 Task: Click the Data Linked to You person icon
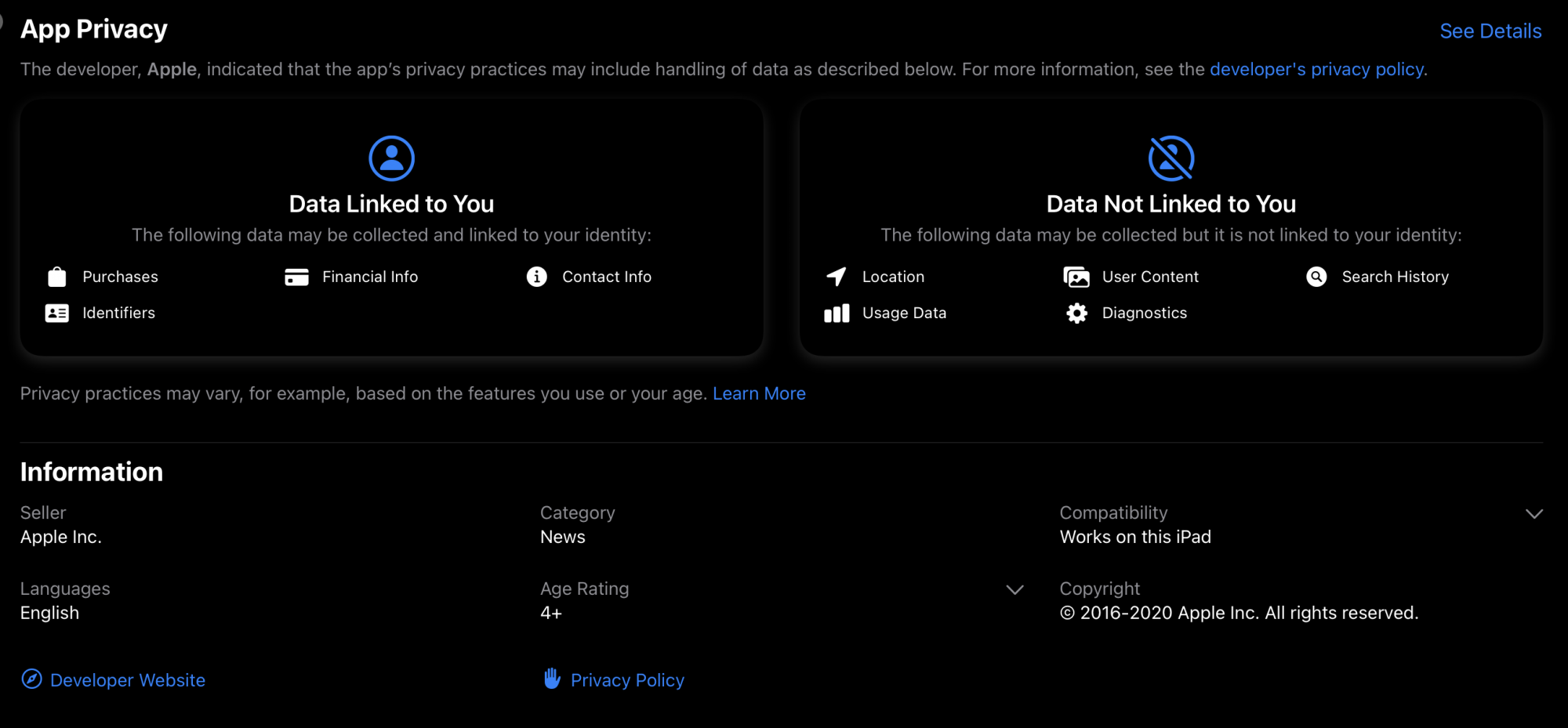point(391,158)
